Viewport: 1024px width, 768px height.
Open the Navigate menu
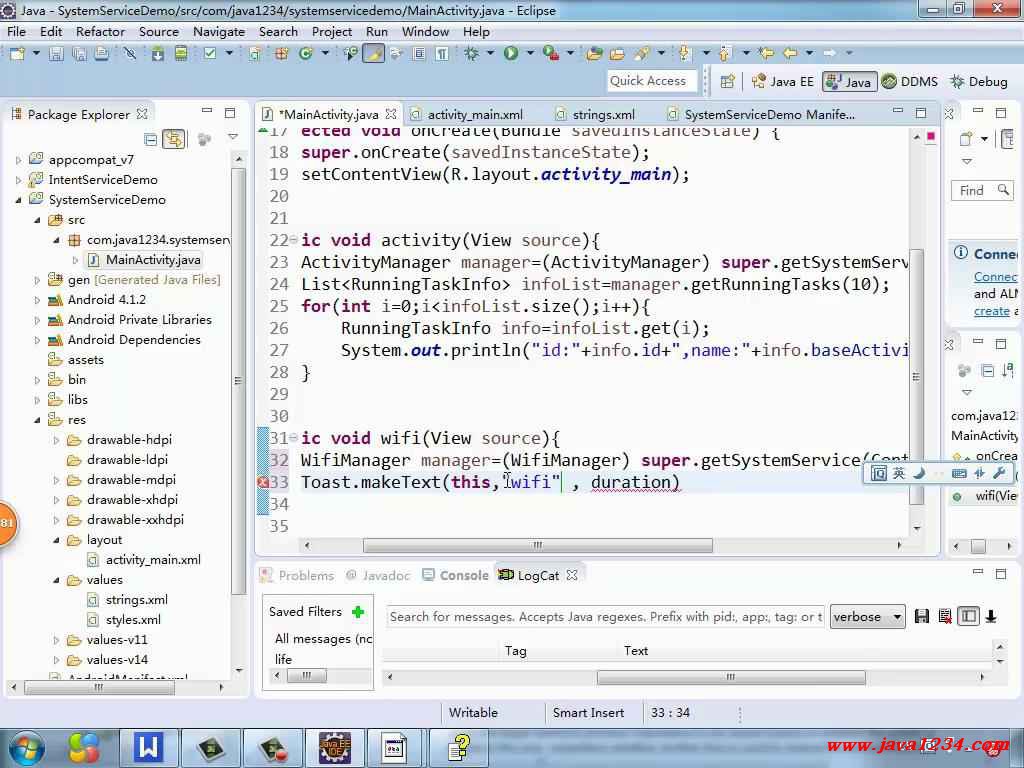pos(219,31)
